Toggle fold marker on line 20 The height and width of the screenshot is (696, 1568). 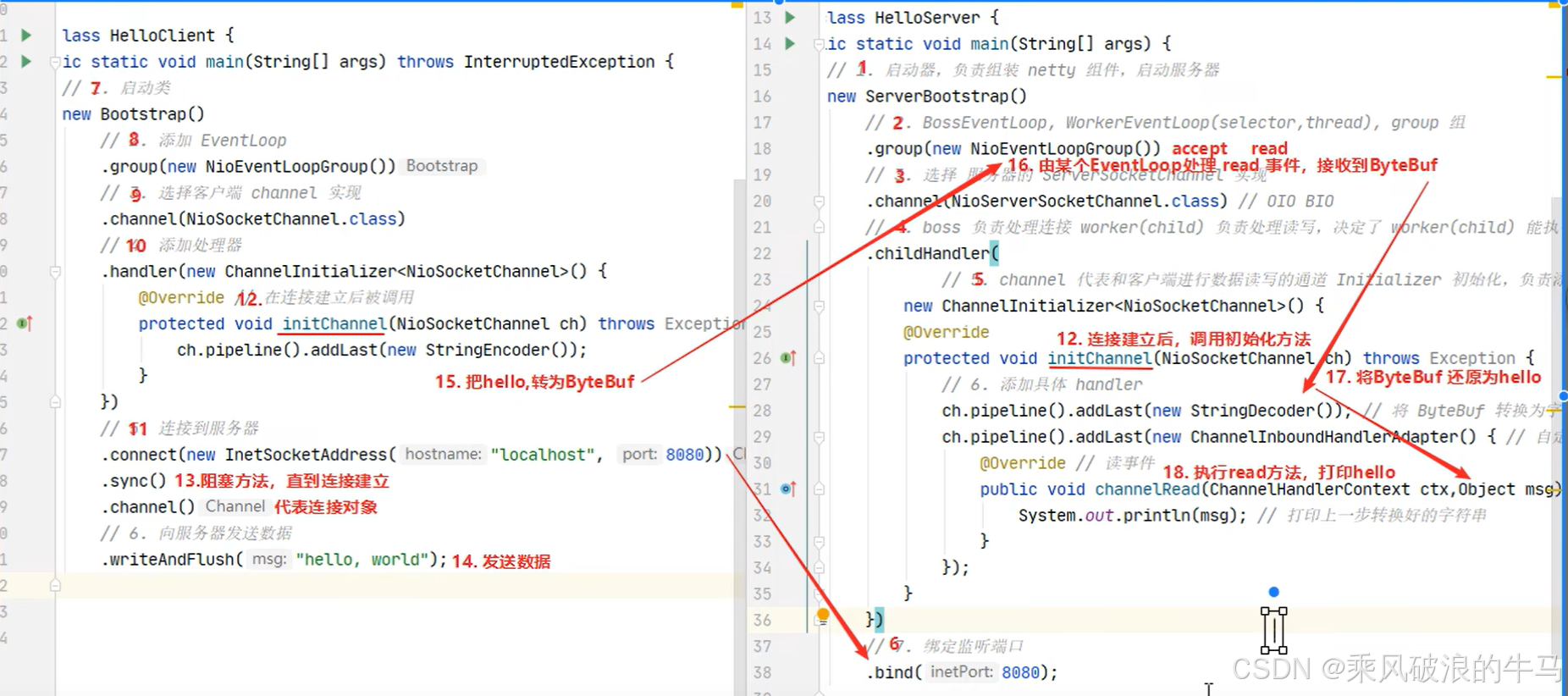coord(819,202)
